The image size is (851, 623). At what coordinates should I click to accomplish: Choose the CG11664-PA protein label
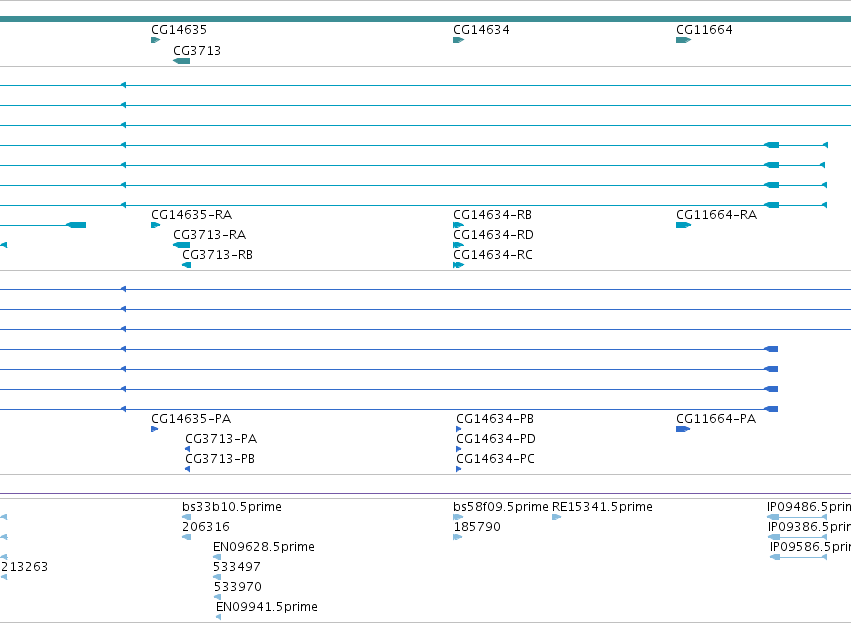point(716,419)
